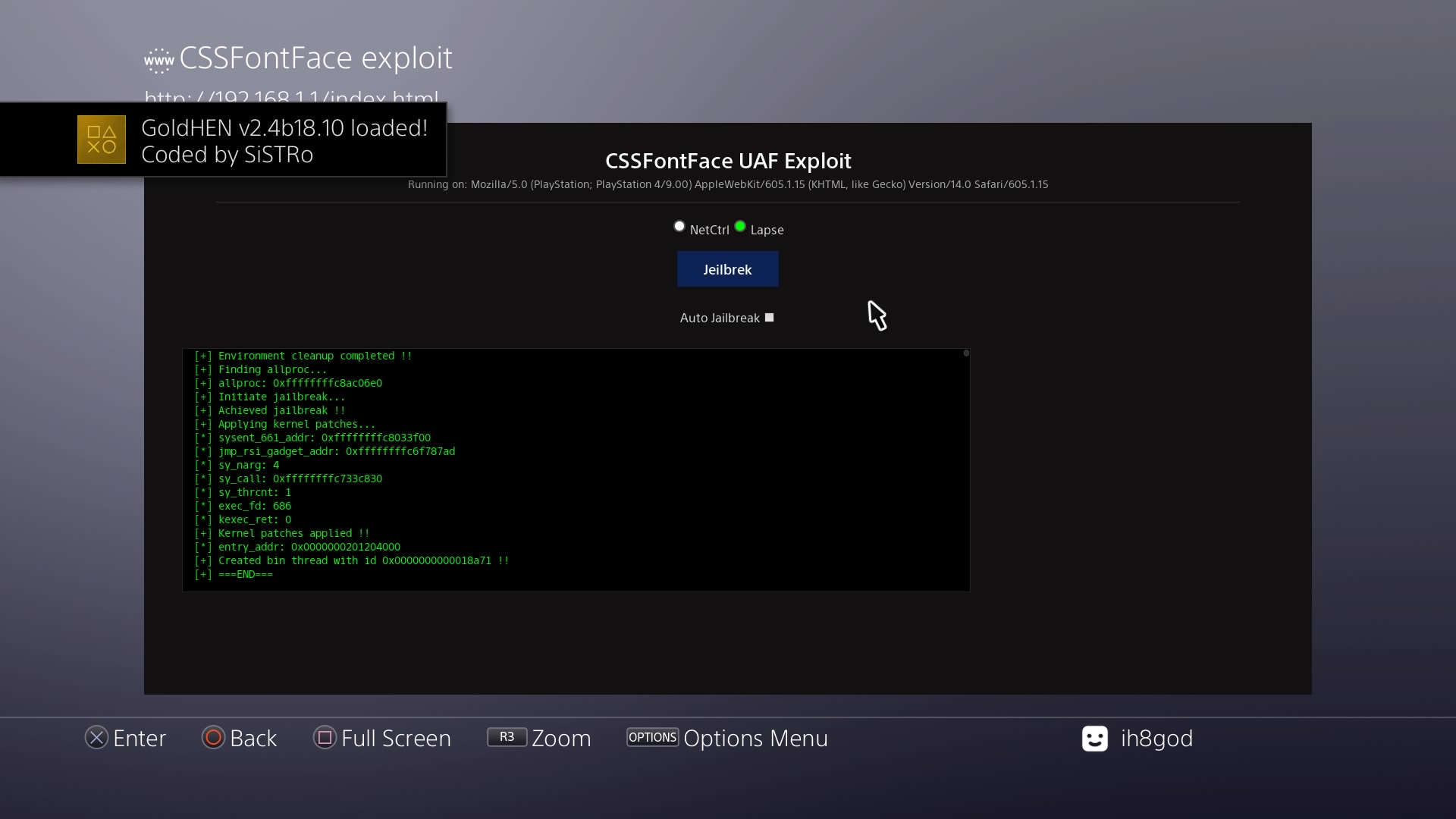The height and width of the screenshot is (819, 1456).
Task: Click the 'Options Menu' label
Action: (755, 739)
